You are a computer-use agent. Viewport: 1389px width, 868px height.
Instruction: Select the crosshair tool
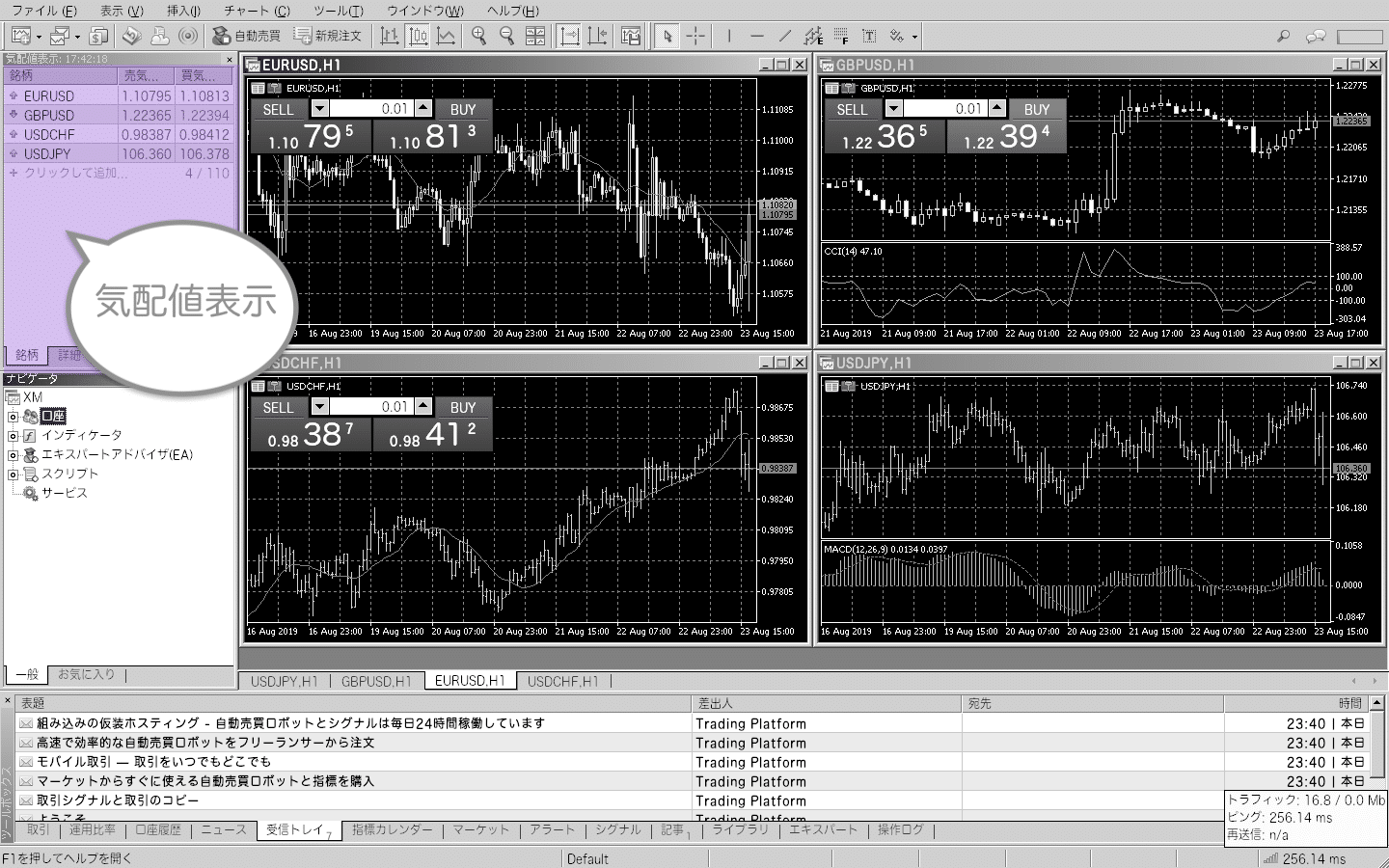click(x=695, y=36)
